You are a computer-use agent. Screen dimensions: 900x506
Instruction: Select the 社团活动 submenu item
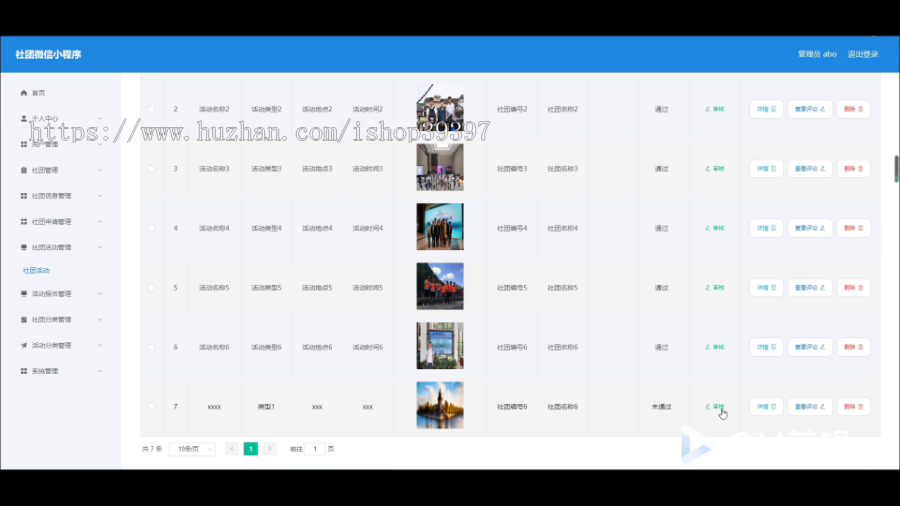36,271
